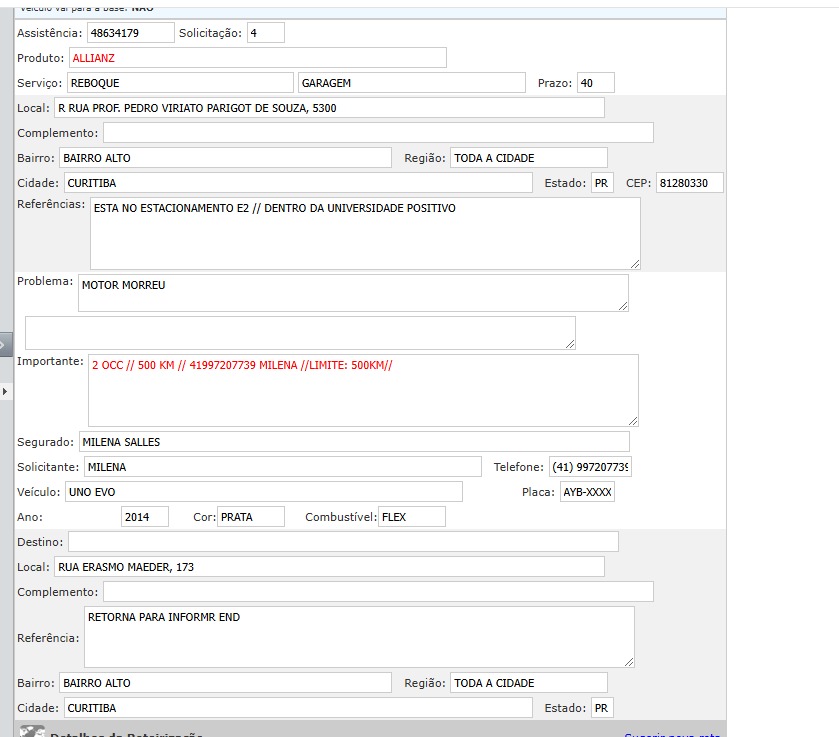This screenshot has width=839, height=737.
Task: Click the Cidade field on the CEP row
Action: (299, 183)
